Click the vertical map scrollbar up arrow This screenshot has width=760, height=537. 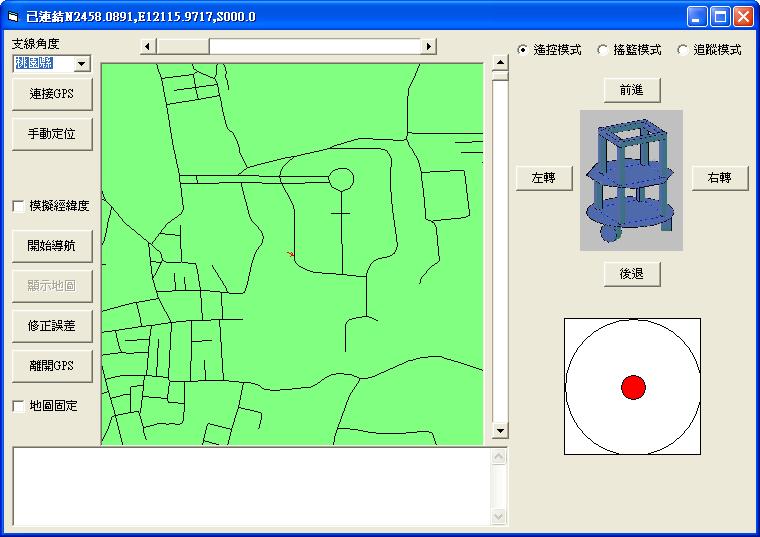[x=500, y=63]
